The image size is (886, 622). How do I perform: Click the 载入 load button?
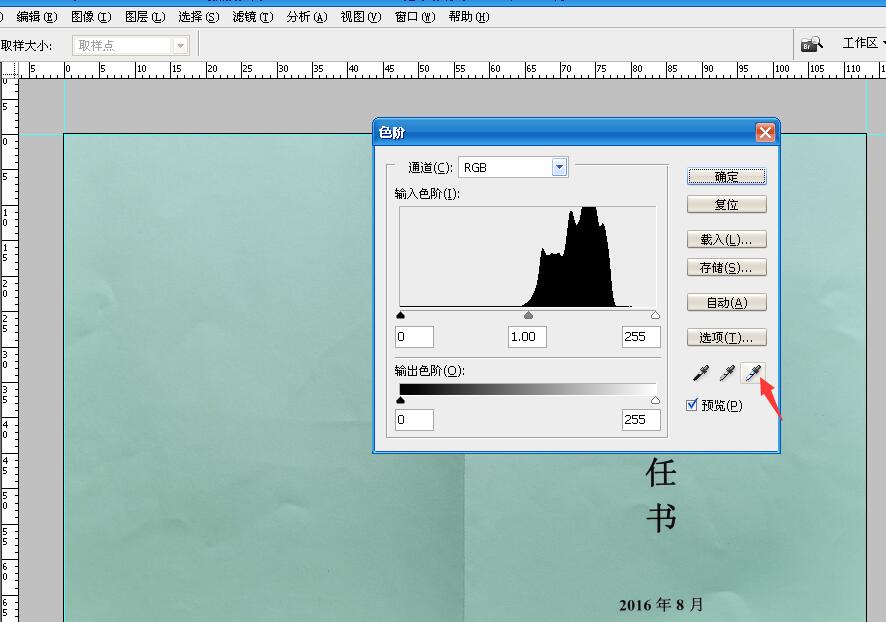pos(726,240)
